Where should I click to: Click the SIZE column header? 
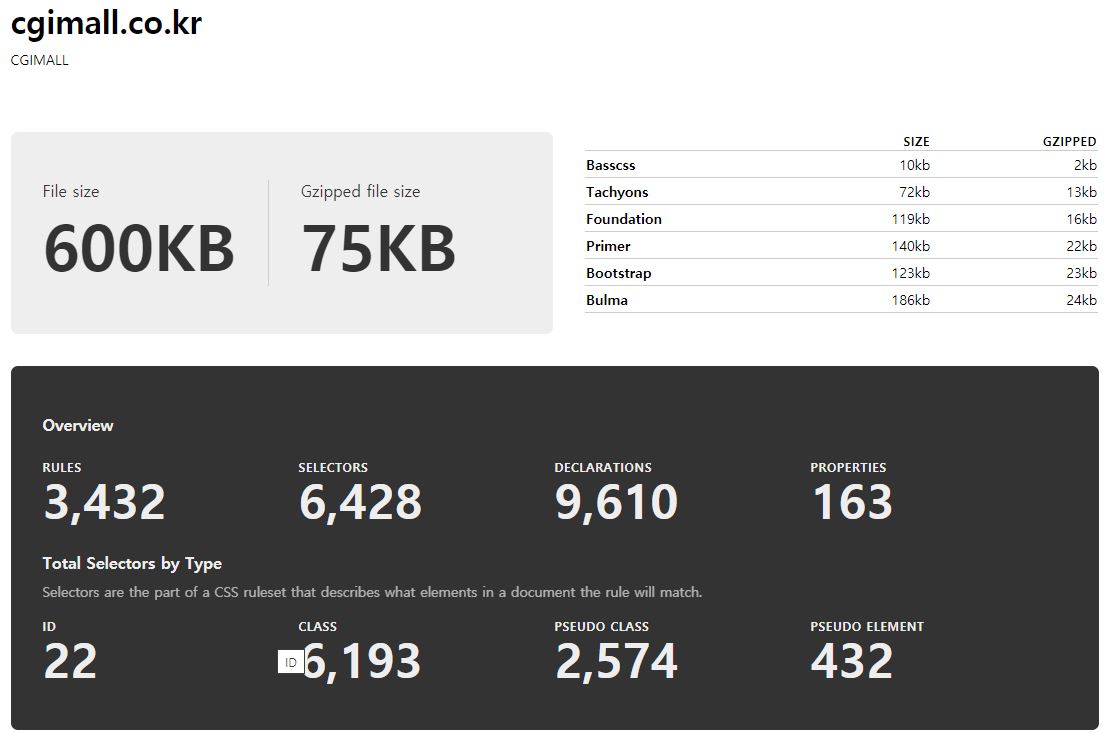pos(916,141)
